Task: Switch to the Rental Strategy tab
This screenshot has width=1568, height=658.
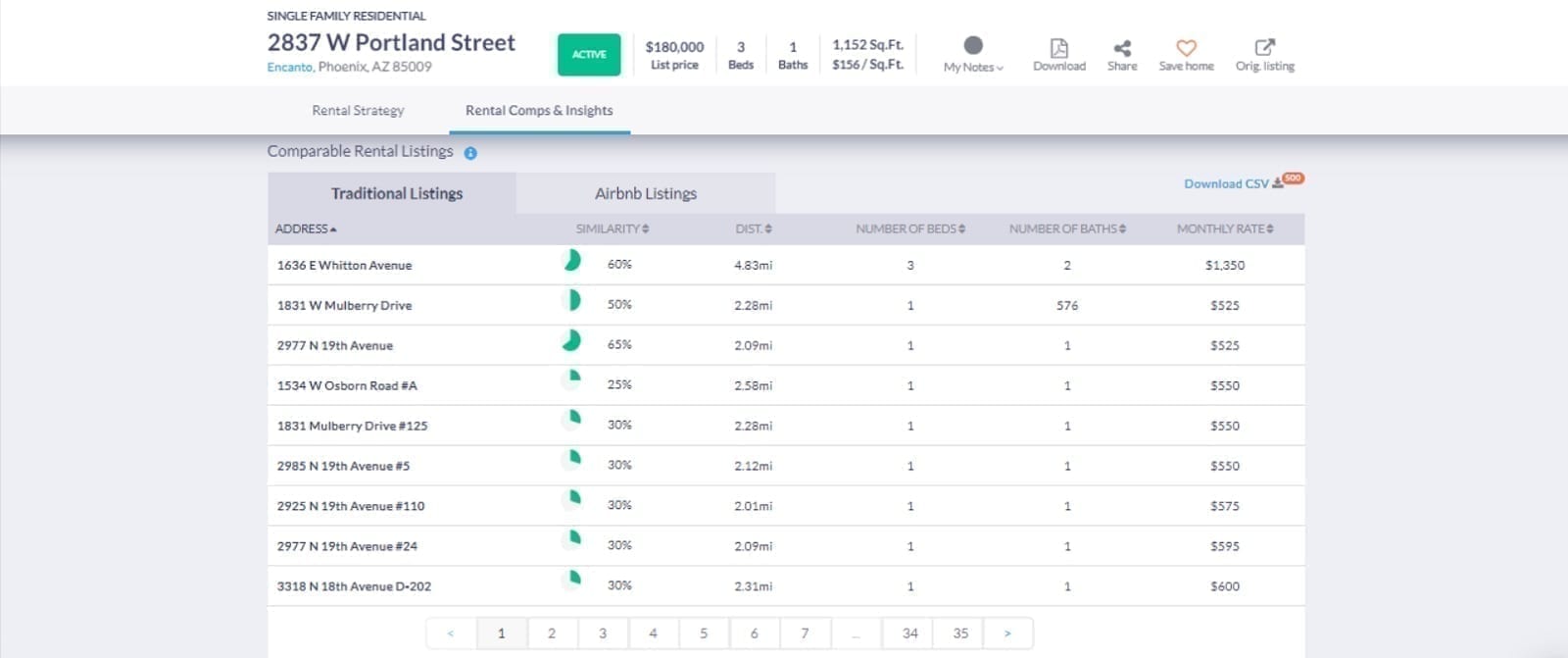Action: 358,111
